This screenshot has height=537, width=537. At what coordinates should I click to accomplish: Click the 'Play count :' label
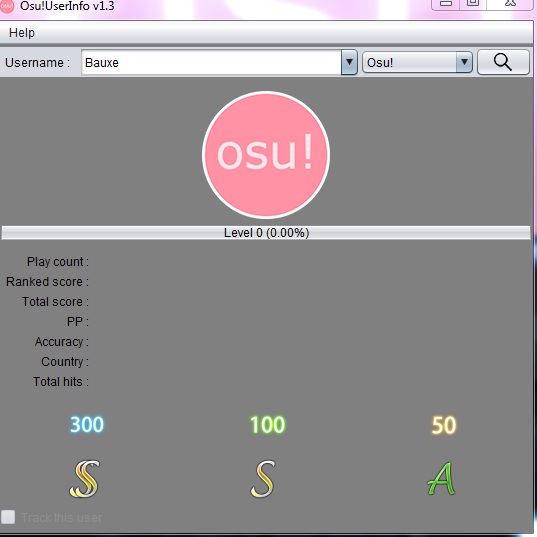58,262
